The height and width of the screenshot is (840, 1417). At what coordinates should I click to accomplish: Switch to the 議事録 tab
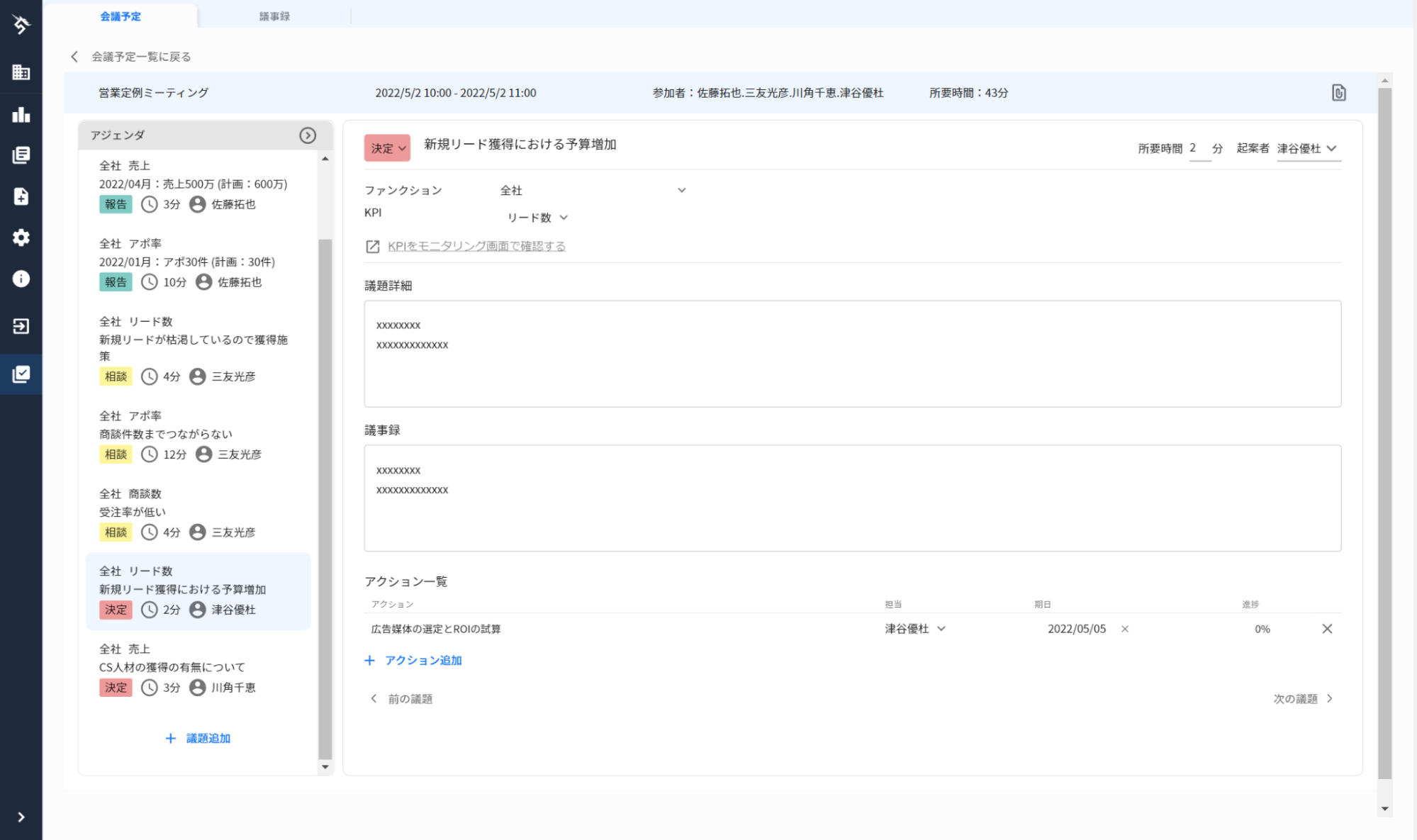(x=276, y=16)
